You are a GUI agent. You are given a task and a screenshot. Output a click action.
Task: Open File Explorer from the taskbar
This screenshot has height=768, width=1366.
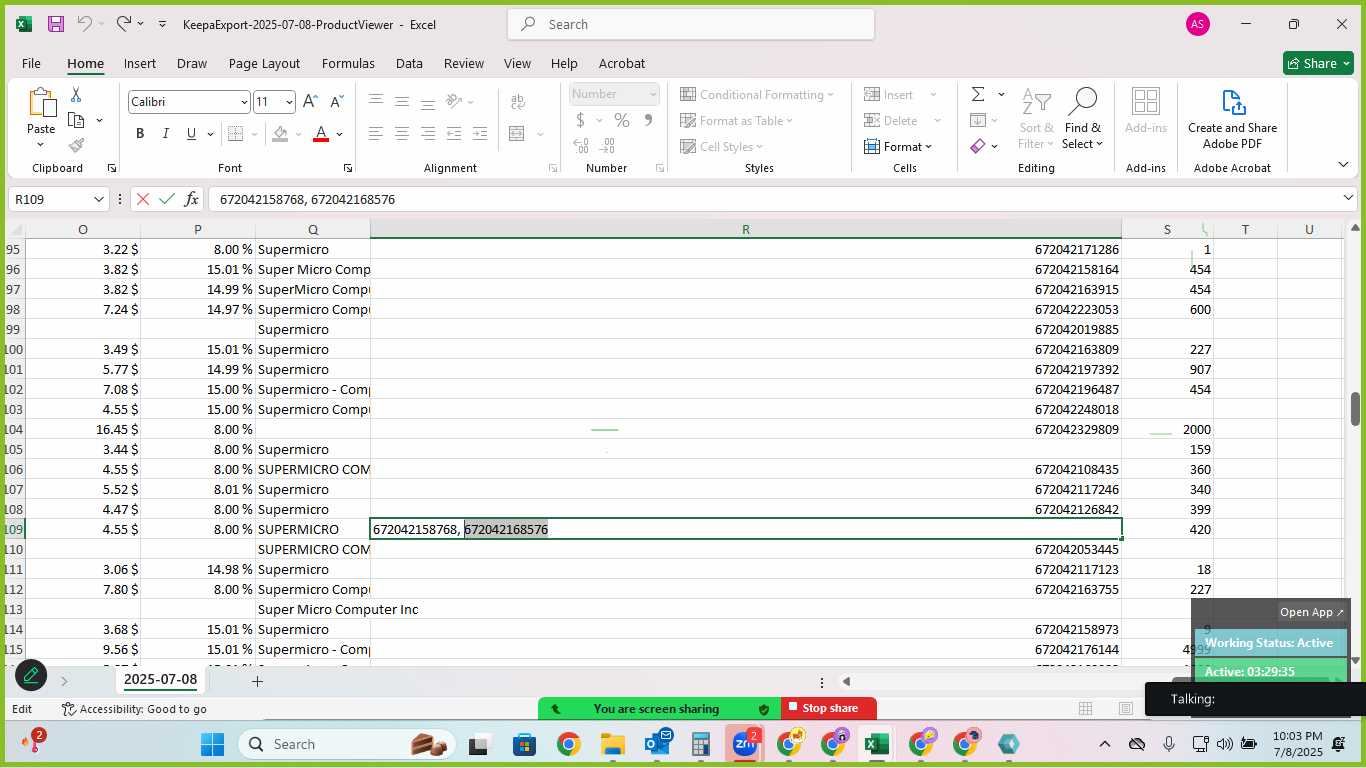(x=613, y=744)
